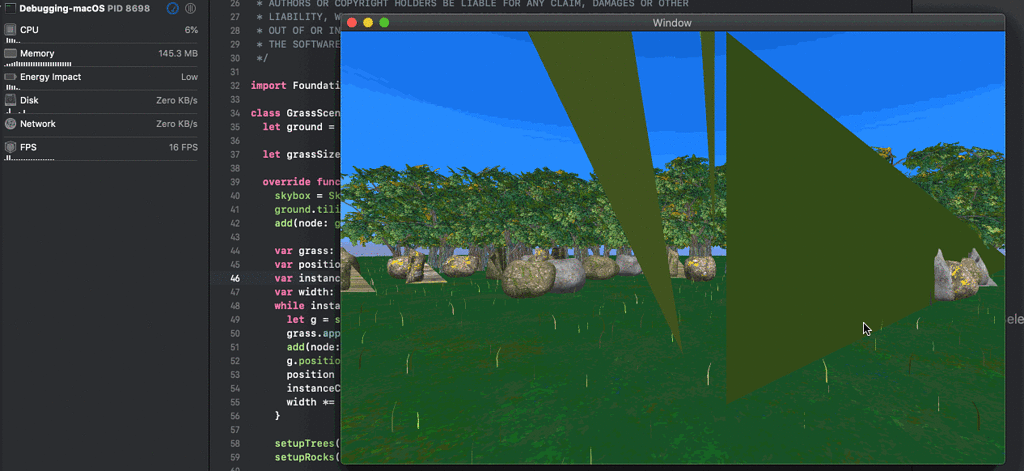
Task: Click the 16 FPS value
Action: coord(183,148)
